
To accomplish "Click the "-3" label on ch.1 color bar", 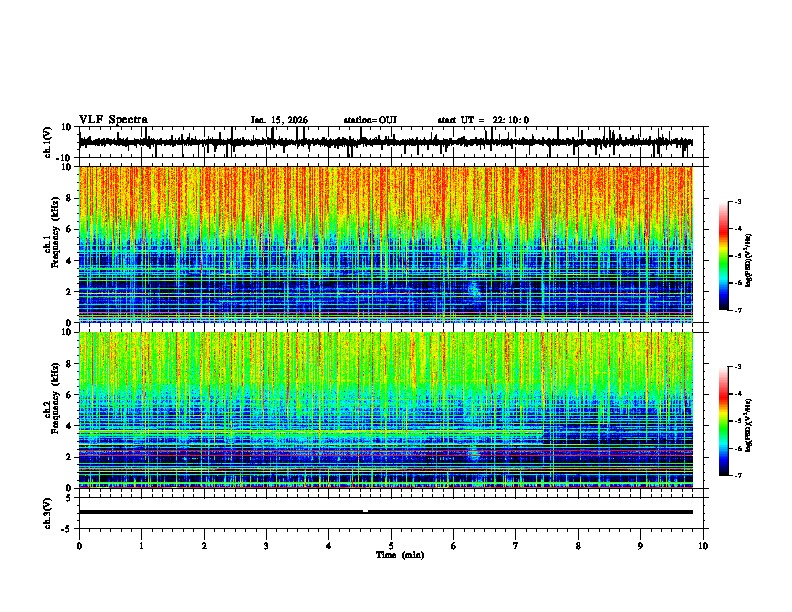I will point(738,201).
